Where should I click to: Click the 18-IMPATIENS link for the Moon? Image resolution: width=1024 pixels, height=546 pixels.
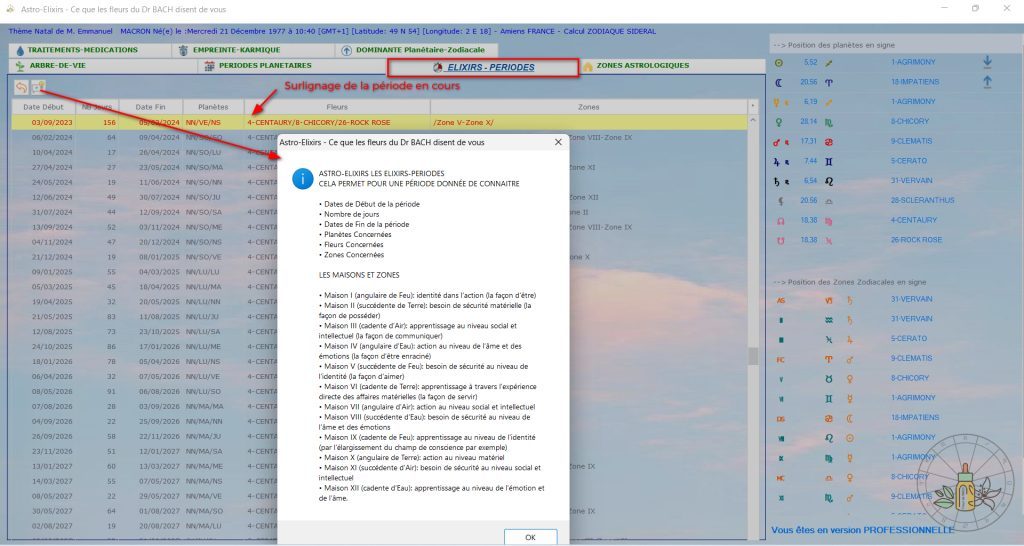[915, 82]
